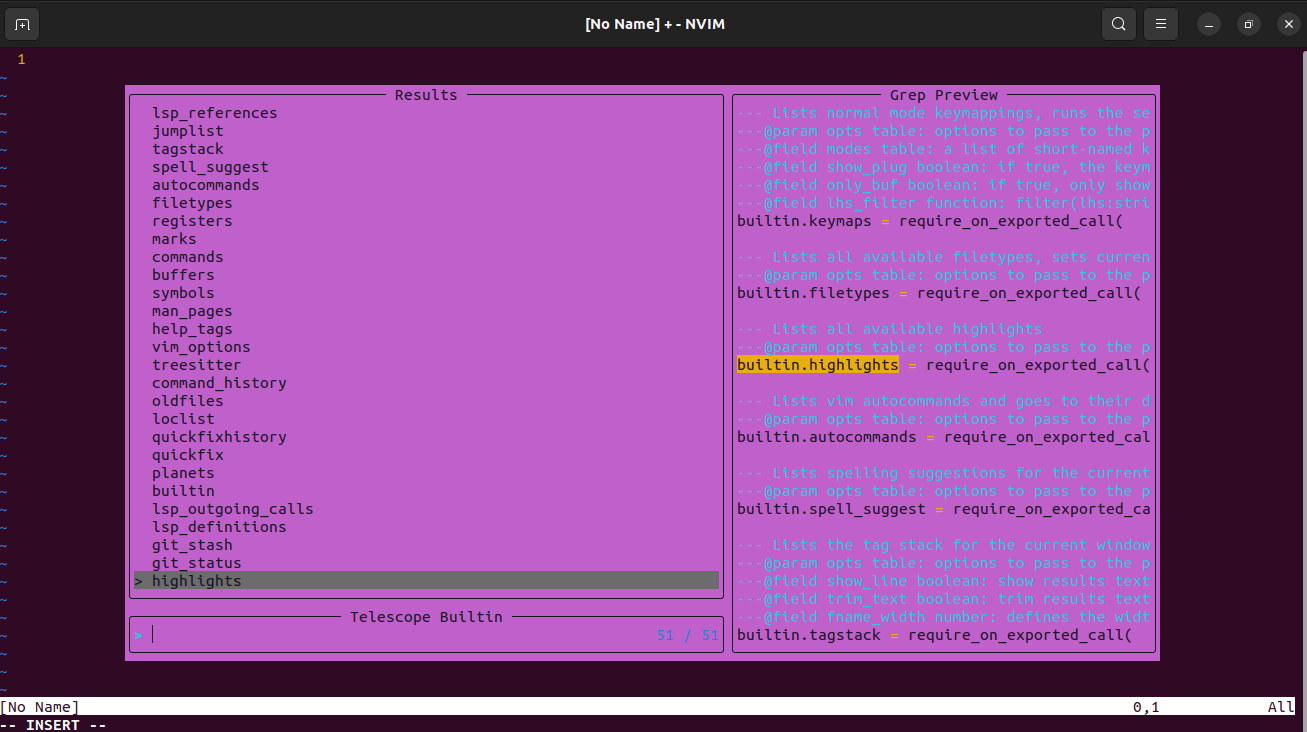This screenshot has height=732, width=1307.
Task: Click 'Lists the tag stack' comment line
Action: [x=944, y=545]
